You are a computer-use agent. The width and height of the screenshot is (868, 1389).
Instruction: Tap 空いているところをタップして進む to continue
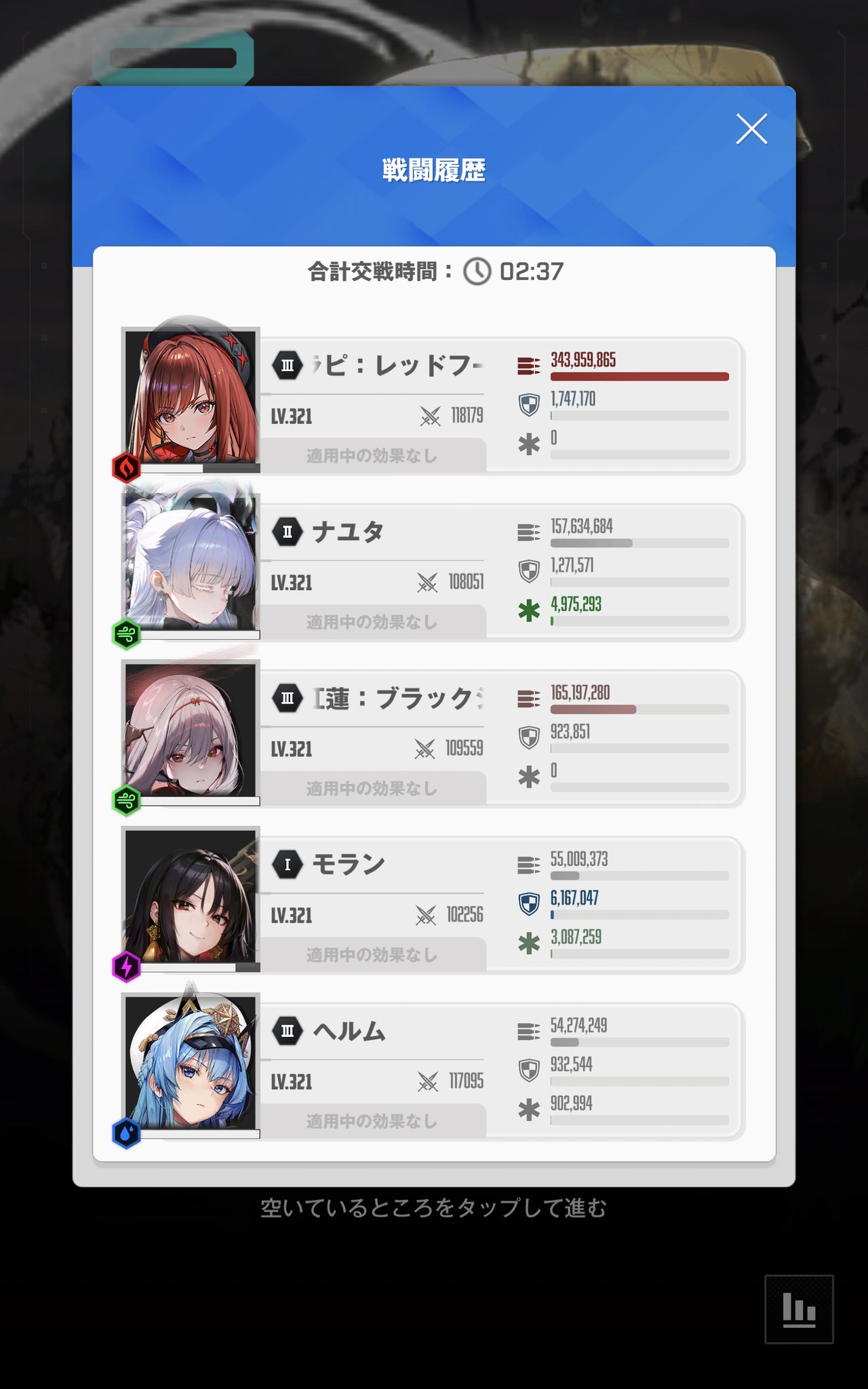pyautogui.click(x=434, y=1208)
